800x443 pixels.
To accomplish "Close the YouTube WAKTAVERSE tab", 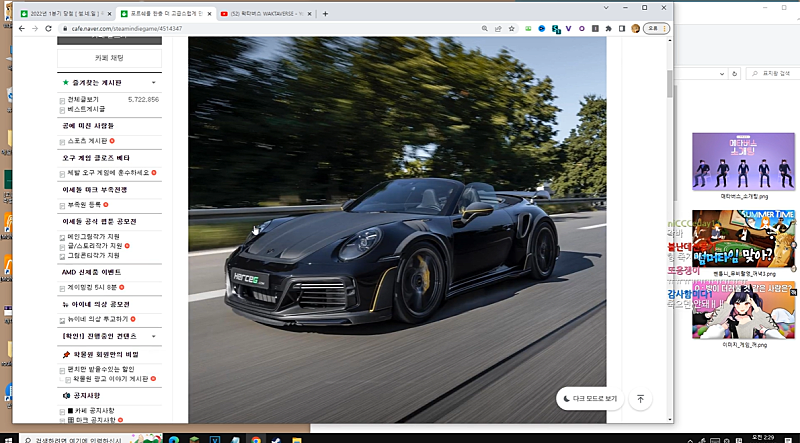I will coord(309,14).
